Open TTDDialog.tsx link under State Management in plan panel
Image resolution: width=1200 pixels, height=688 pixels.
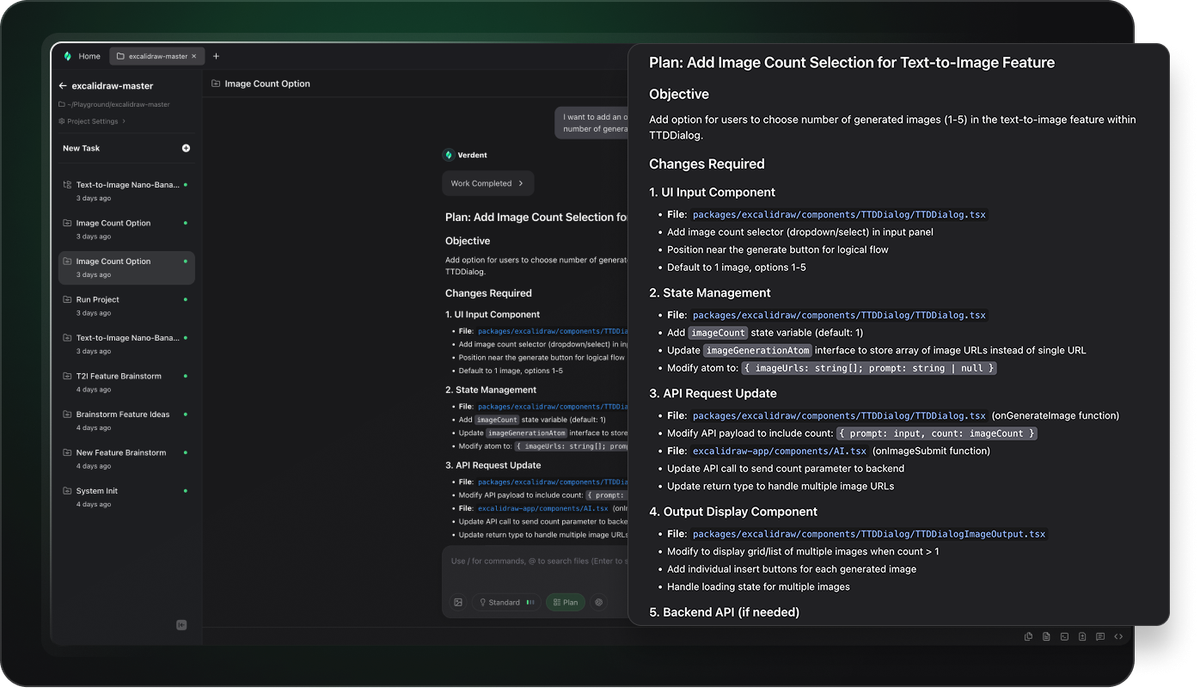(x=839, y=315)
